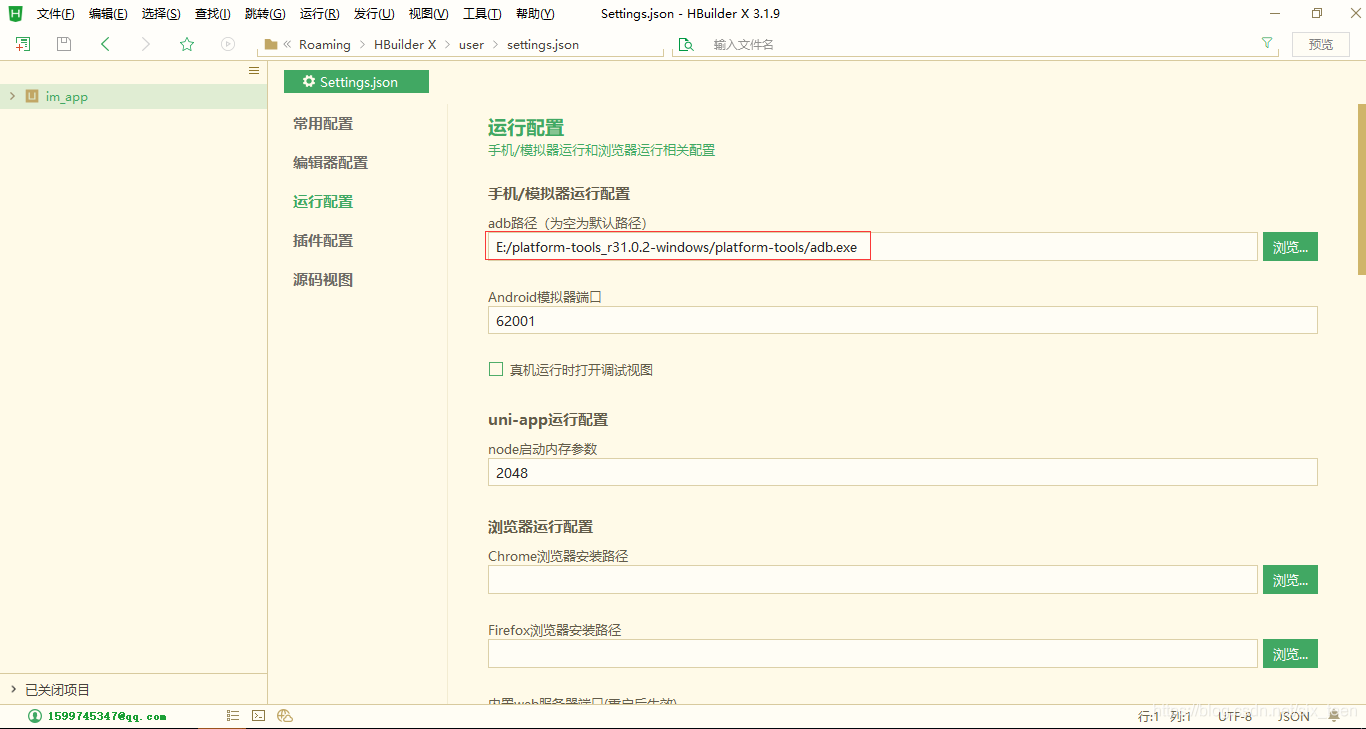Click the bookmark star icon
Viewport: 1366px width, 729px height.
187,44
